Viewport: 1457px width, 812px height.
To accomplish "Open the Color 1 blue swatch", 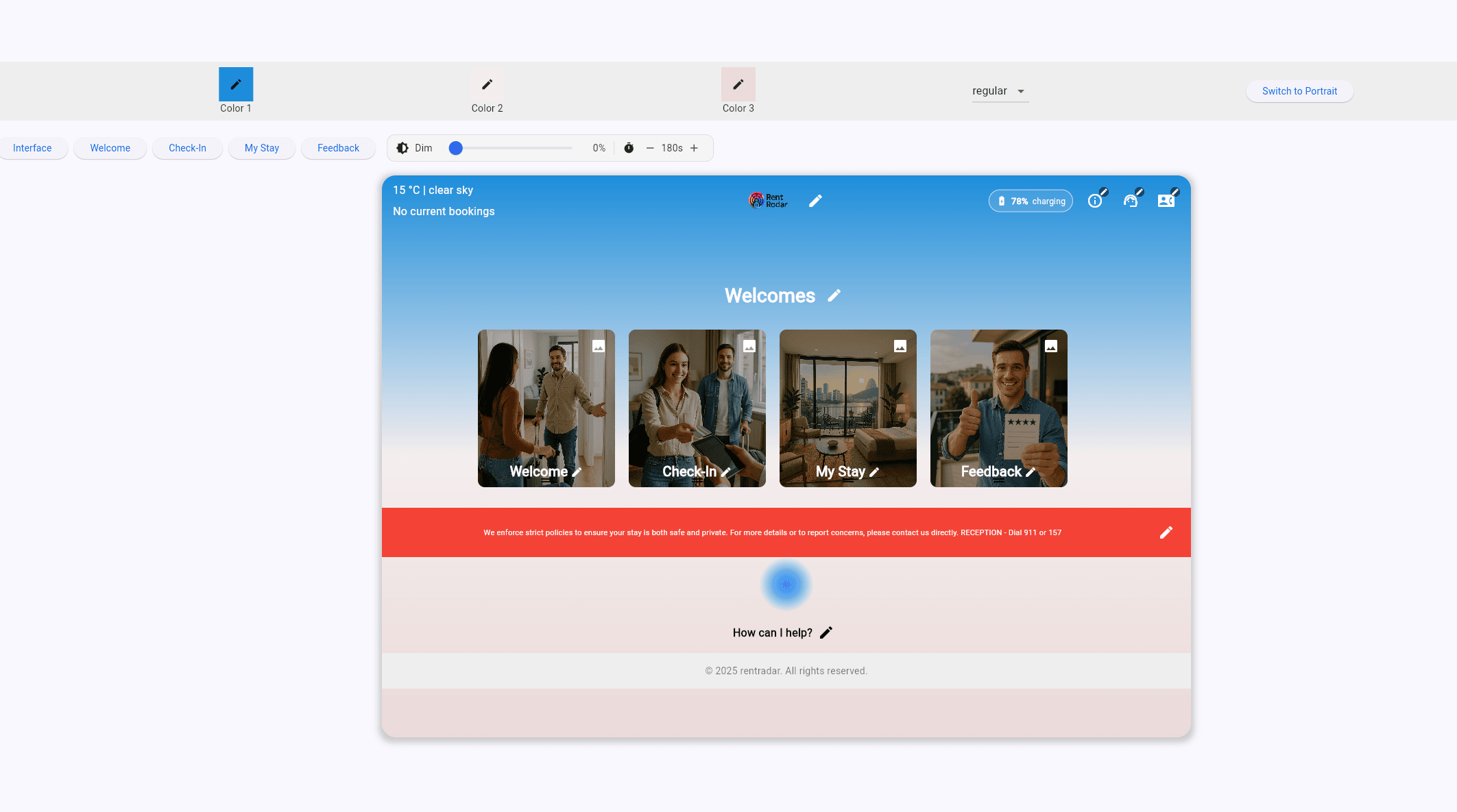I will 236,84.
